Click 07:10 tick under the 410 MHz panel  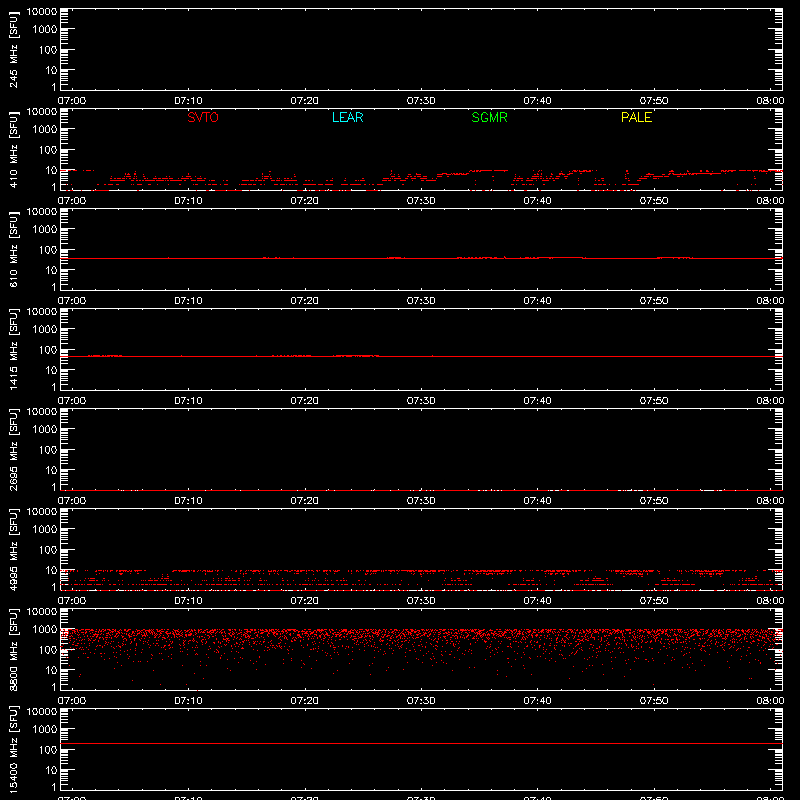188,201
